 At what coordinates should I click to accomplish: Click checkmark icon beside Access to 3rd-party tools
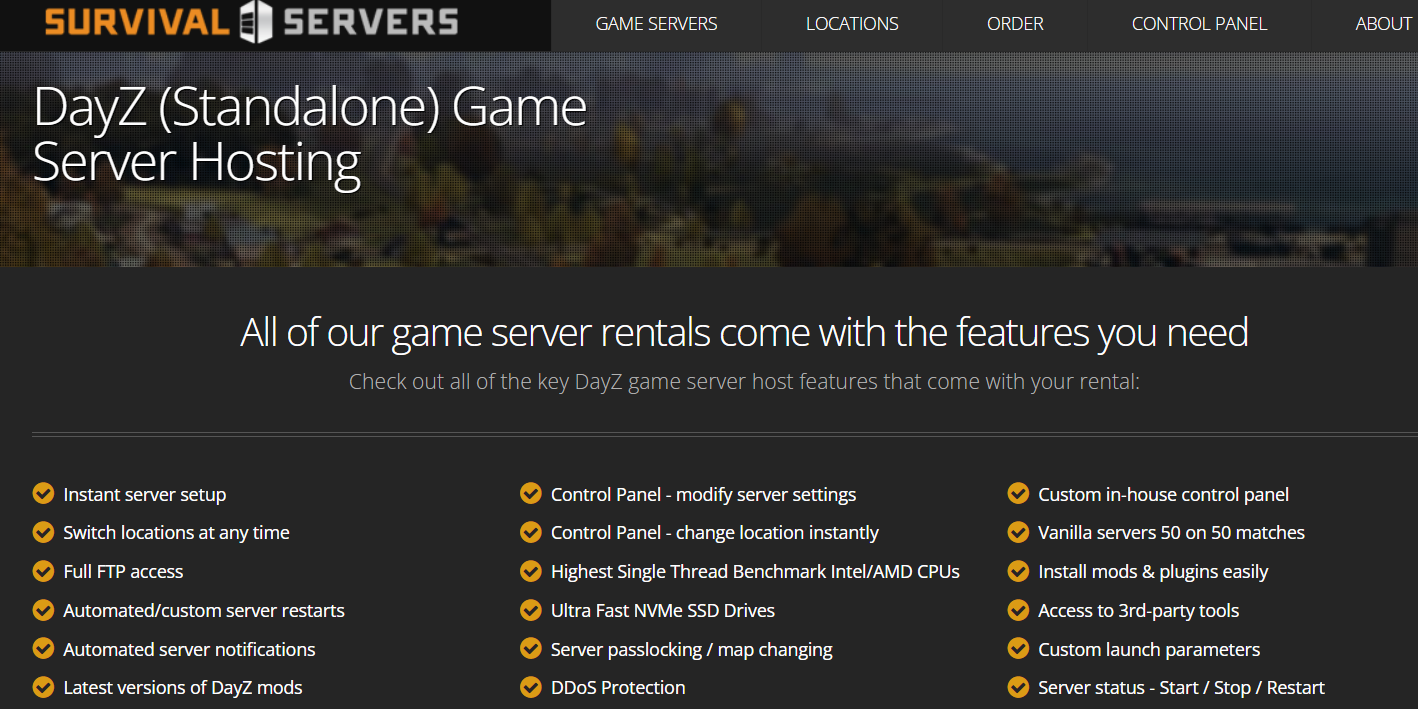point(1018,610)
